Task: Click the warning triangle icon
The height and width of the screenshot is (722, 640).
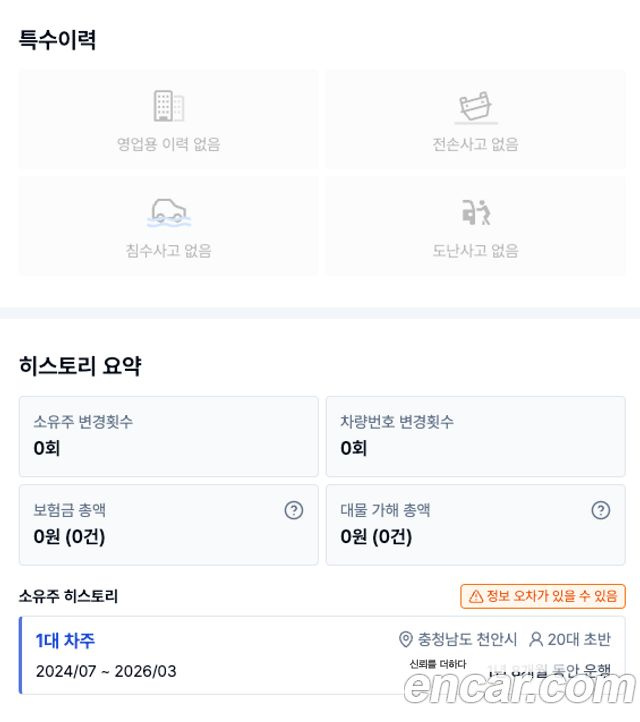Action: click(x=476, y=596)
